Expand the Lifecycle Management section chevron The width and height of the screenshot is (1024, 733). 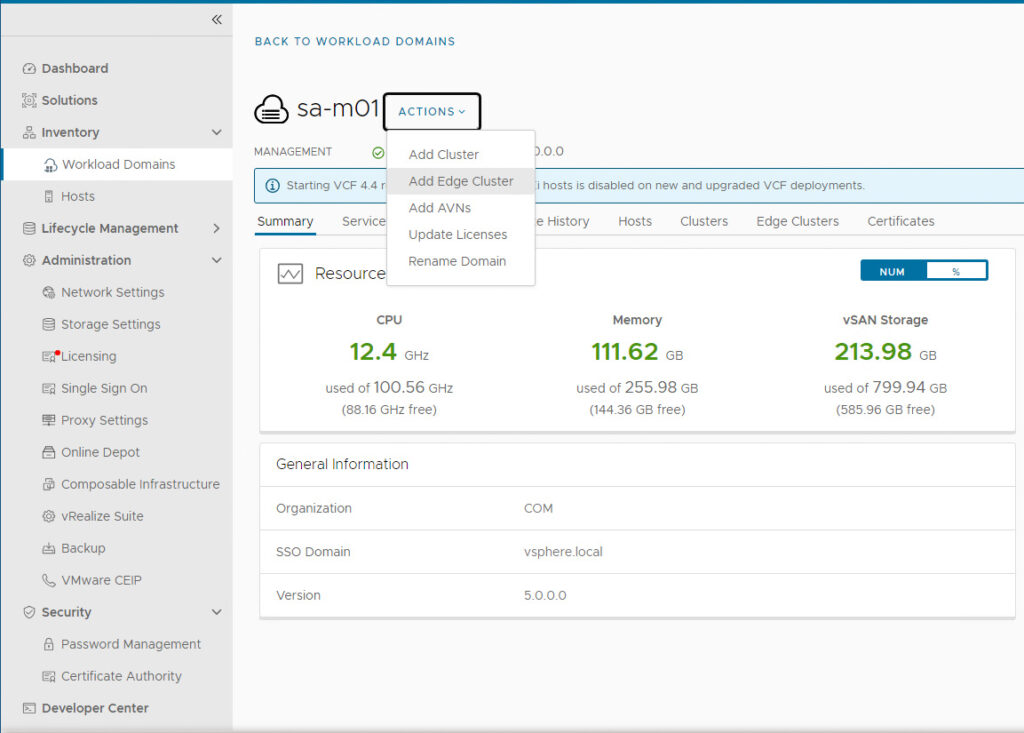(217, 229)
